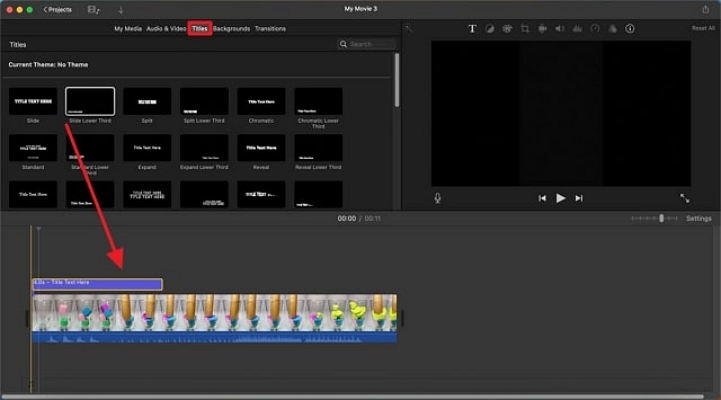The image size is (721, 400).
Task: Open the Cropping tool
Action: pos(525,29)
